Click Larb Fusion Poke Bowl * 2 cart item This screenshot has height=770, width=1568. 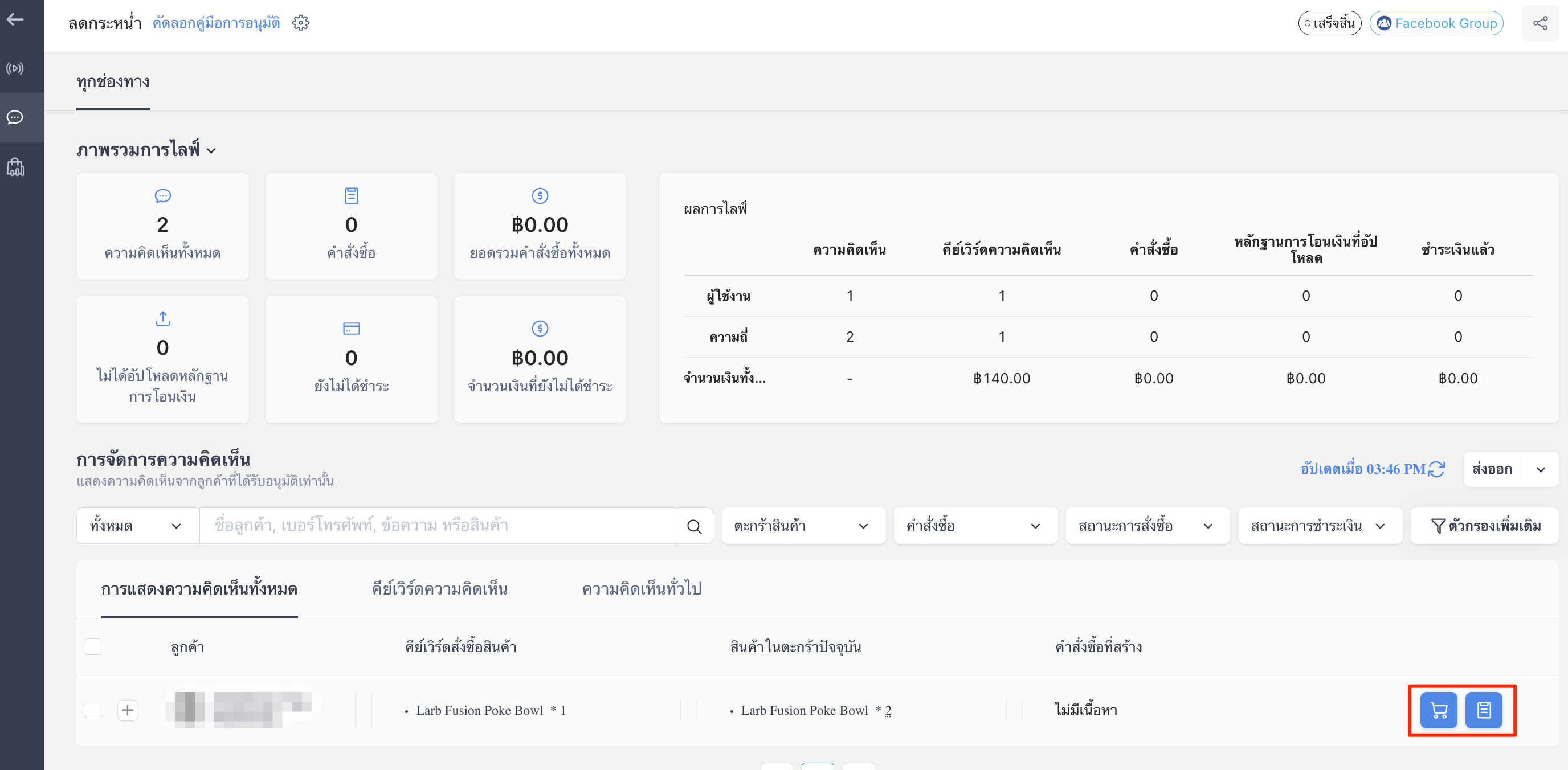(x=816, y=710)
